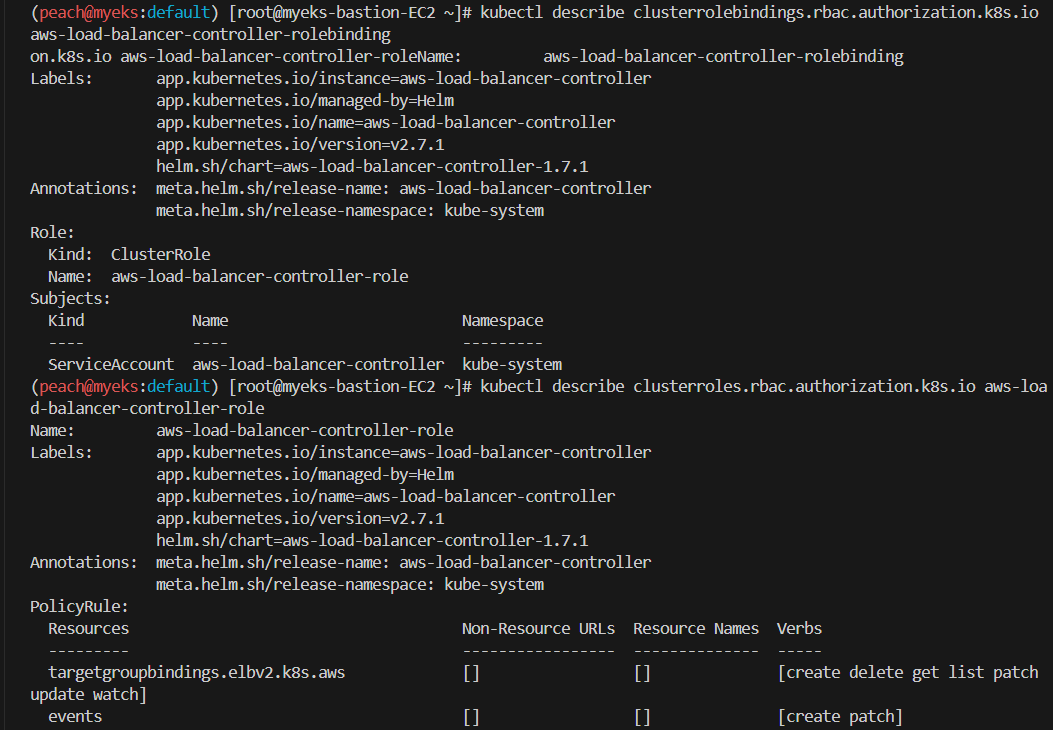Click the 'Non-Resource URLs' column header
This screenshot has height=730, width=1053.
coord(539,629)
